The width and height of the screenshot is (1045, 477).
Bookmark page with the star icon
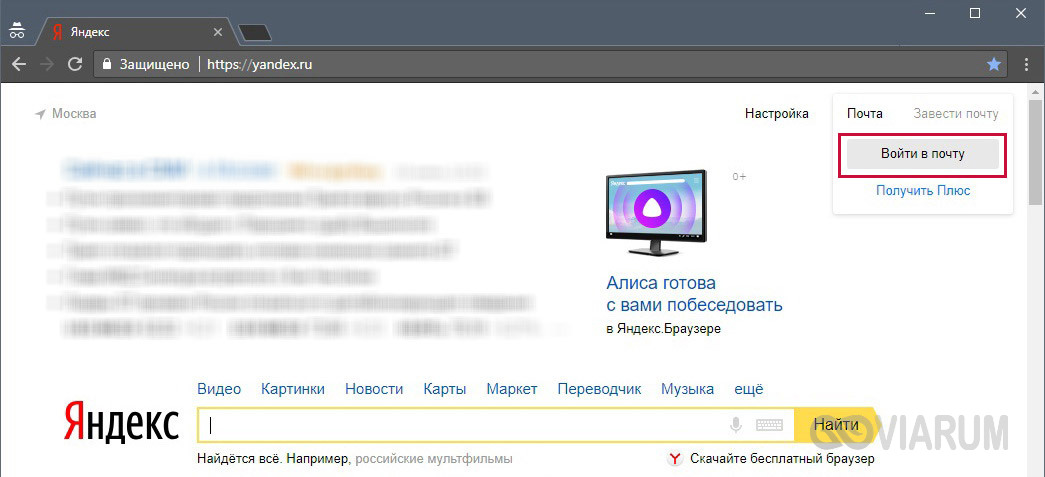[x=994, y=65]
